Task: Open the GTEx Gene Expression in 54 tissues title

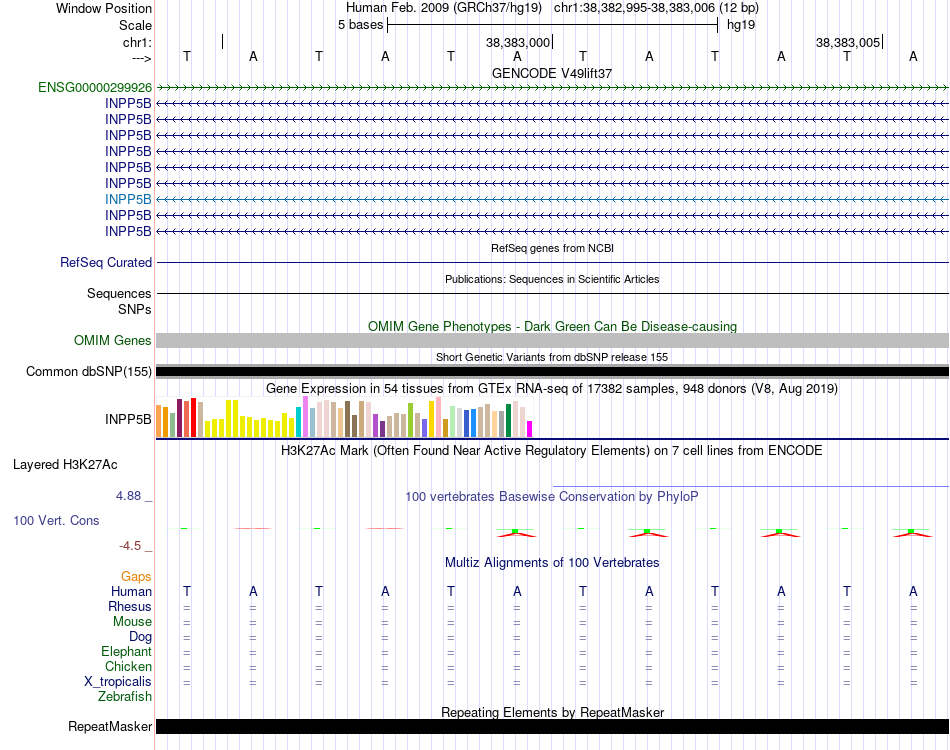Action: (552, 388)
